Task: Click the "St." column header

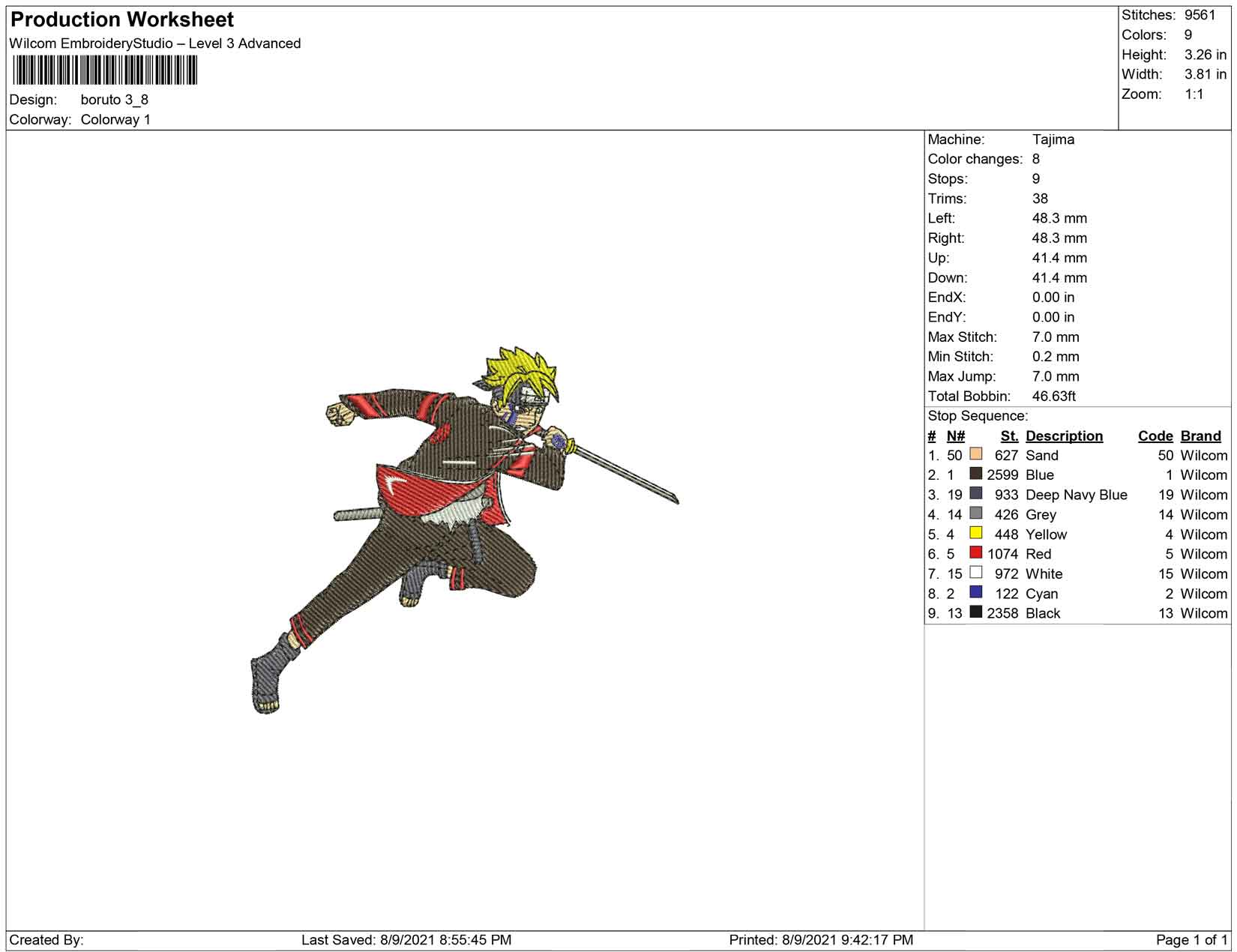Action: coord(1009,436)
